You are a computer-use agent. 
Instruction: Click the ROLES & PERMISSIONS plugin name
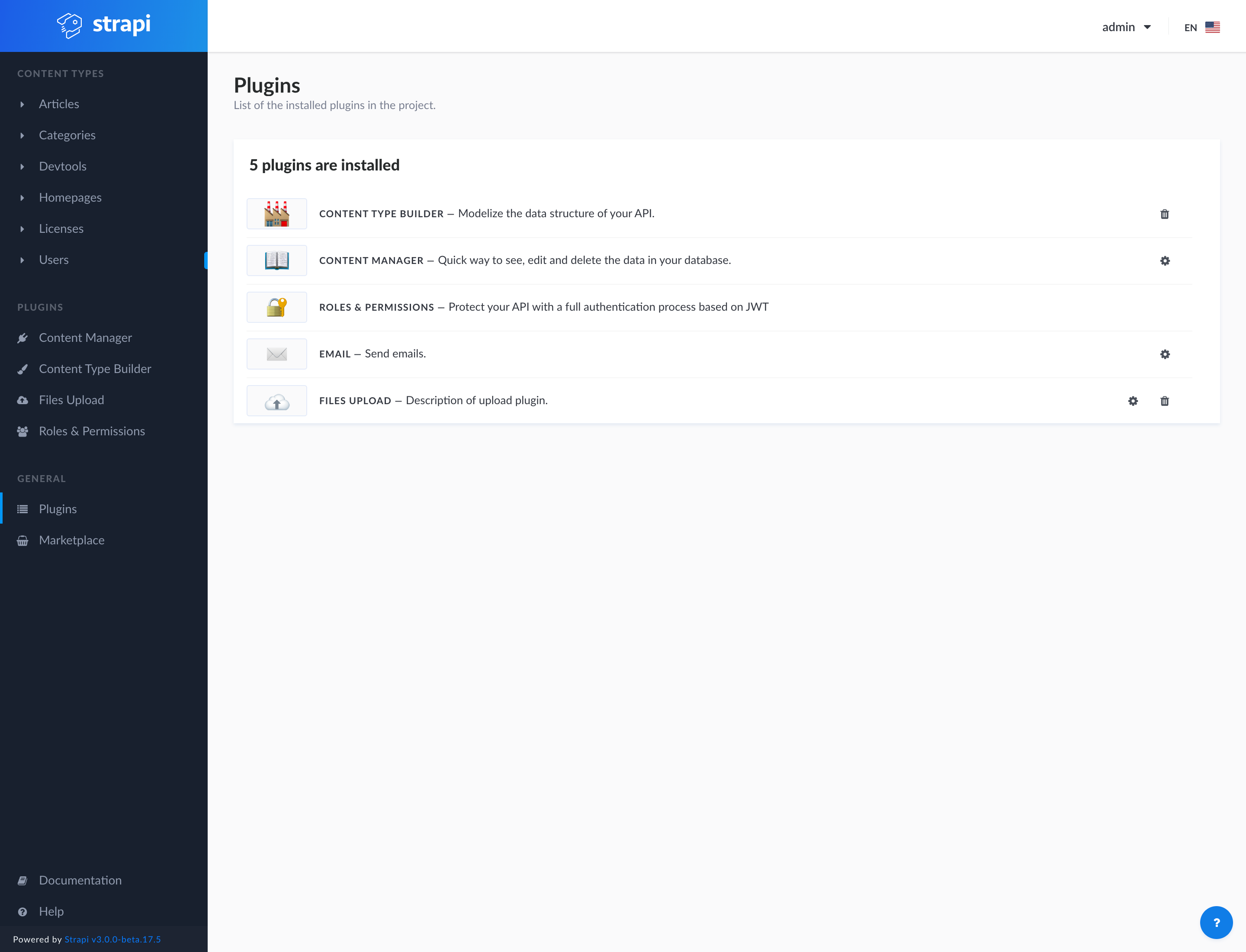(376, 307)
